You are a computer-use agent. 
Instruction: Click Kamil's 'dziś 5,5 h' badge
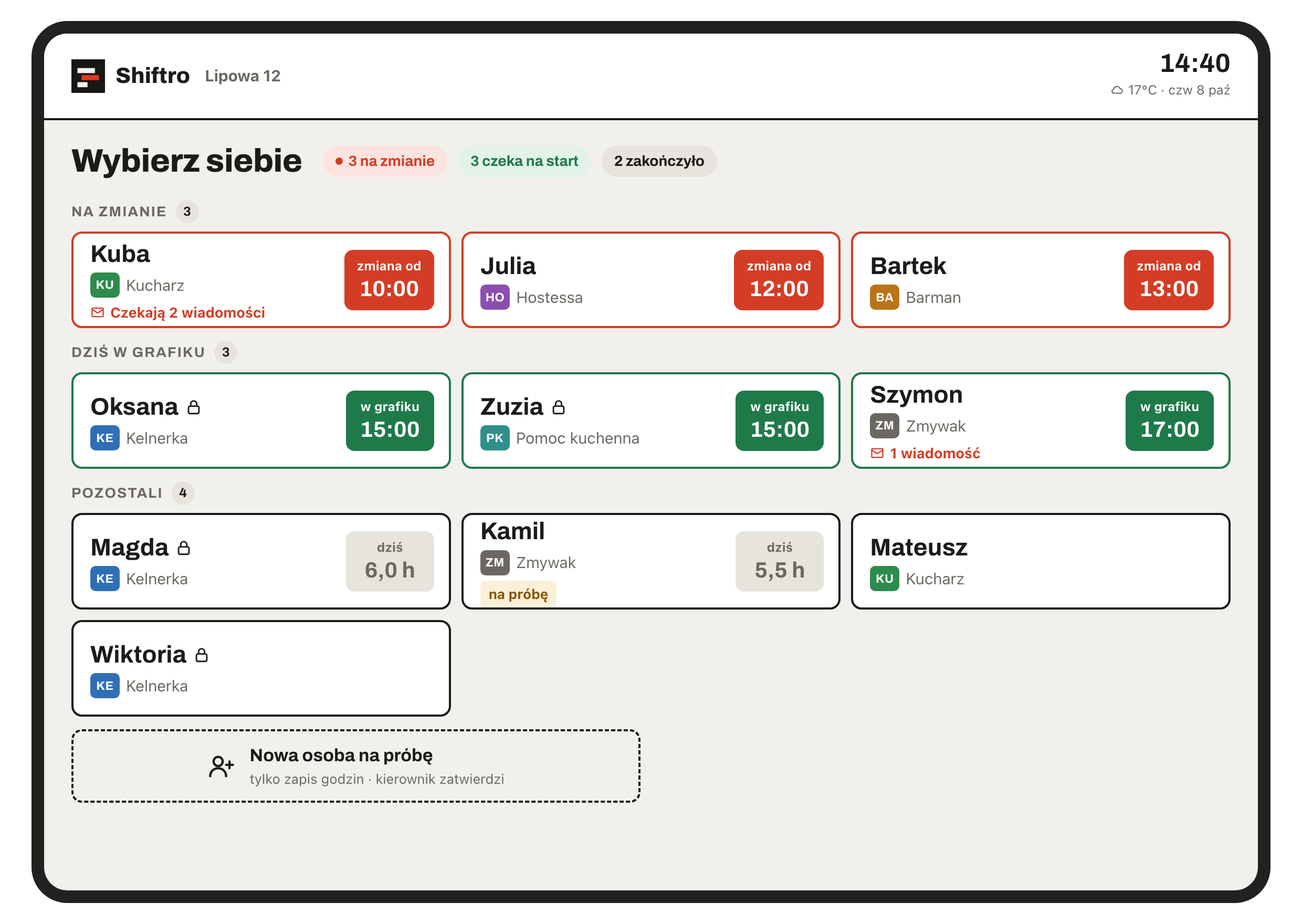(779, 561)
